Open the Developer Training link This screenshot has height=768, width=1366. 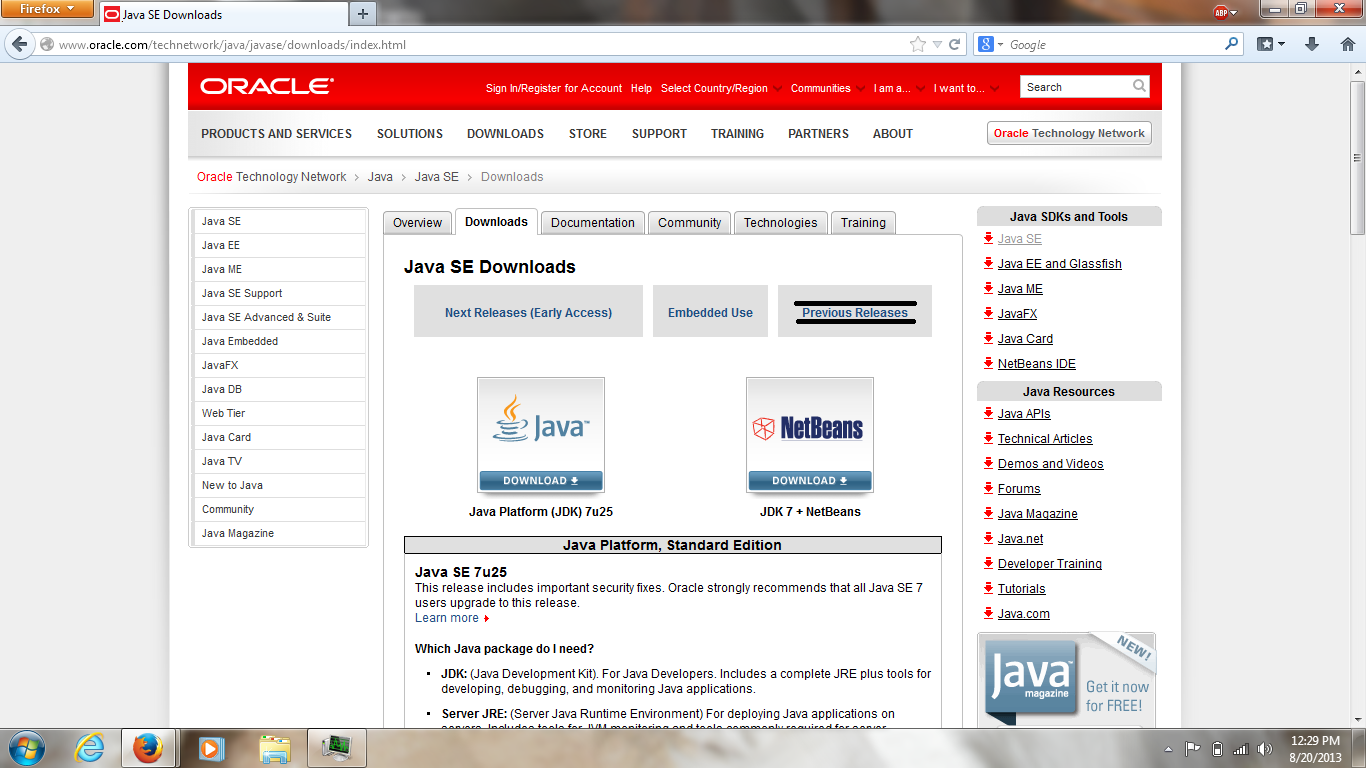click(1050, 563)
